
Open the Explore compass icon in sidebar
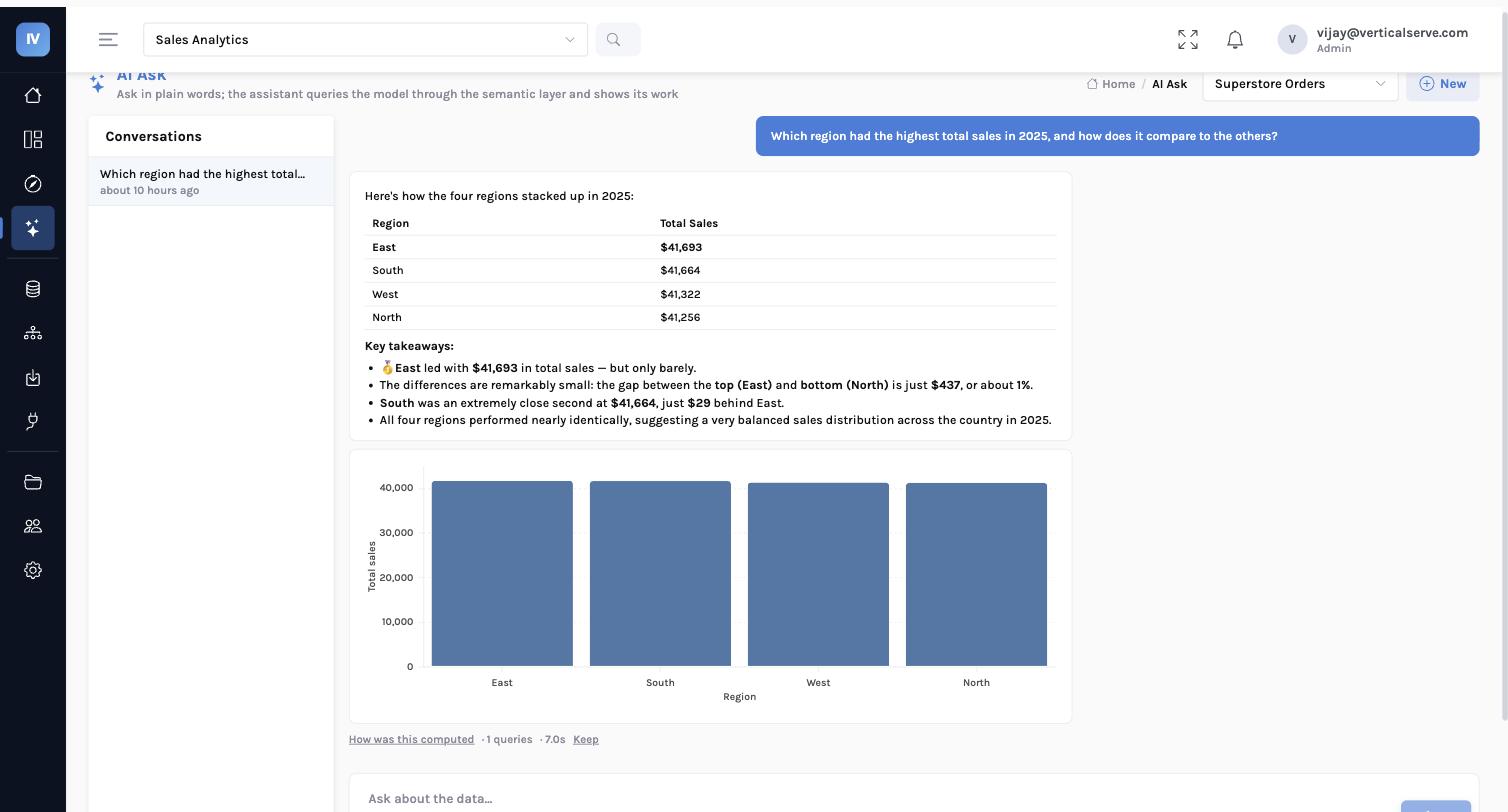point(33,184)
